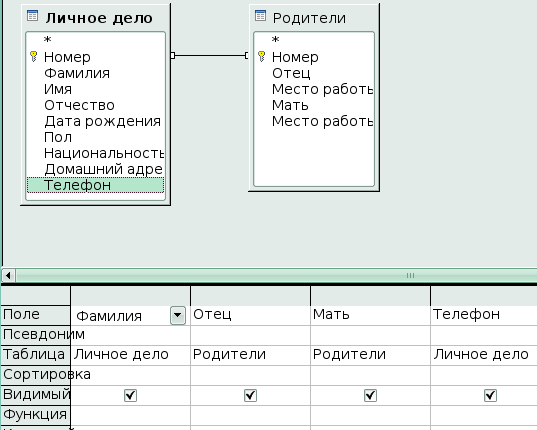Toggle Видимый checkbox for Мать column
The width and height of the screenshot is (537, 430).
click(370, 395)
